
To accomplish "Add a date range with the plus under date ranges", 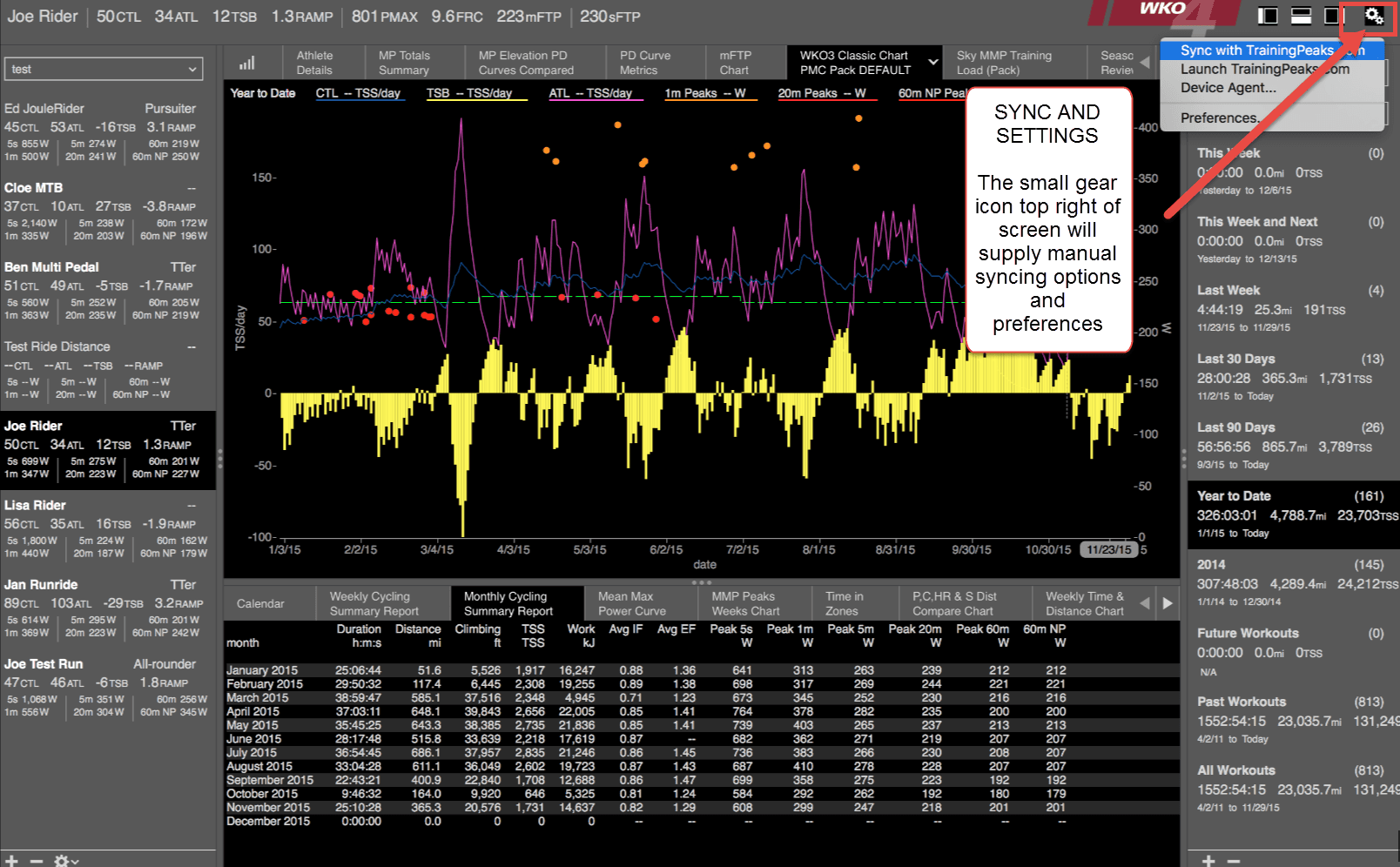I will tap(1208, 860).
